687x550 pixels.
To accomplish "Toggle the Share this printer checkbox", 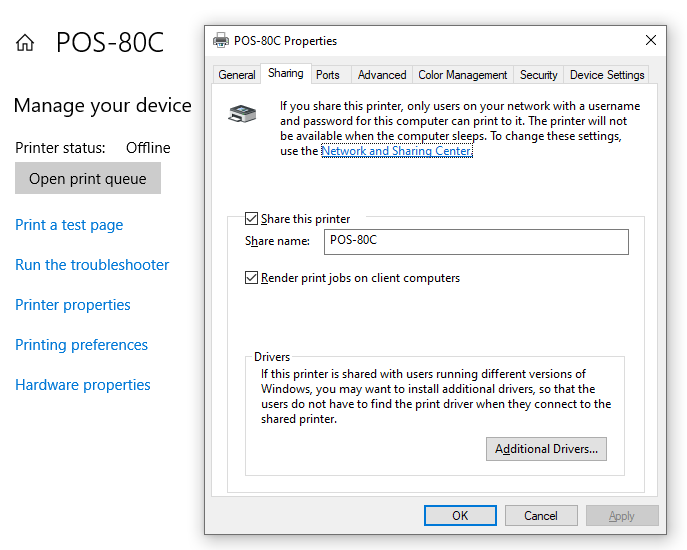I will click(x=252, y=219).
